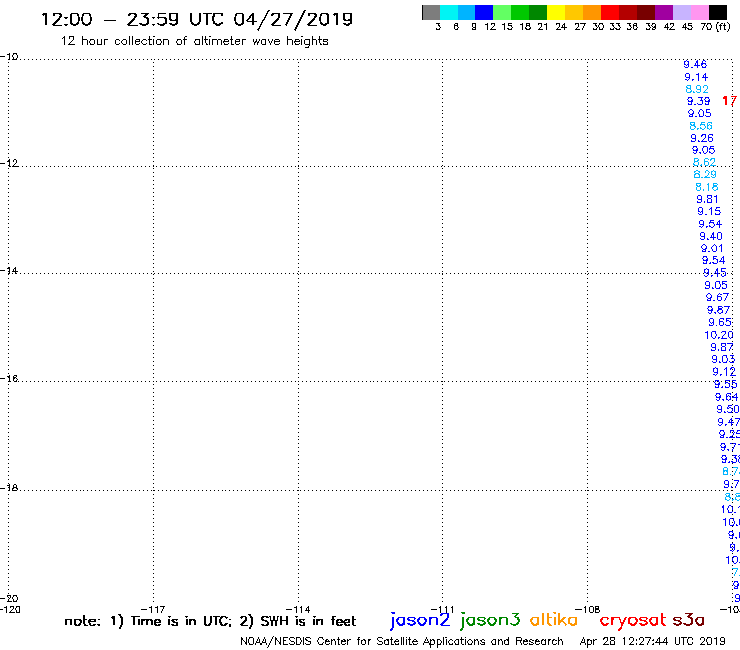The image size is (740, 650).
Task: Click the longitude label -117
Action: (x=153, y=609)
